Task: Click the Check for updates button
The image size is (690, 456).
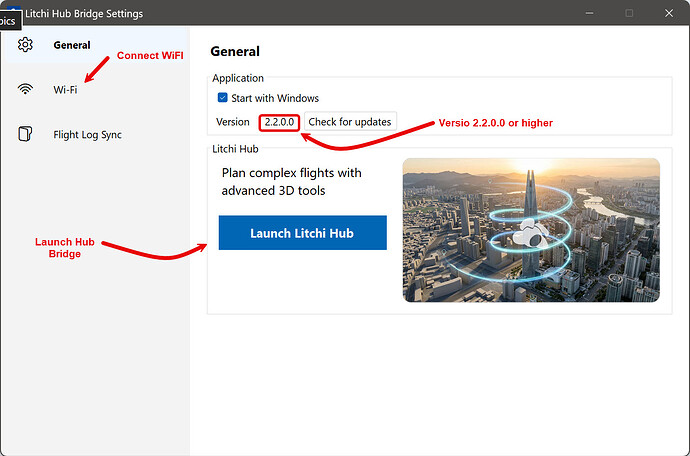Action: 350,122
